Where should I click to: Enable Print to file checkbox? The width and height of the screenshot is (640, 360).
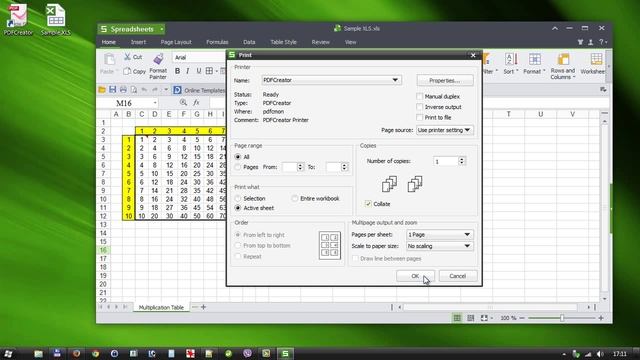419,118
